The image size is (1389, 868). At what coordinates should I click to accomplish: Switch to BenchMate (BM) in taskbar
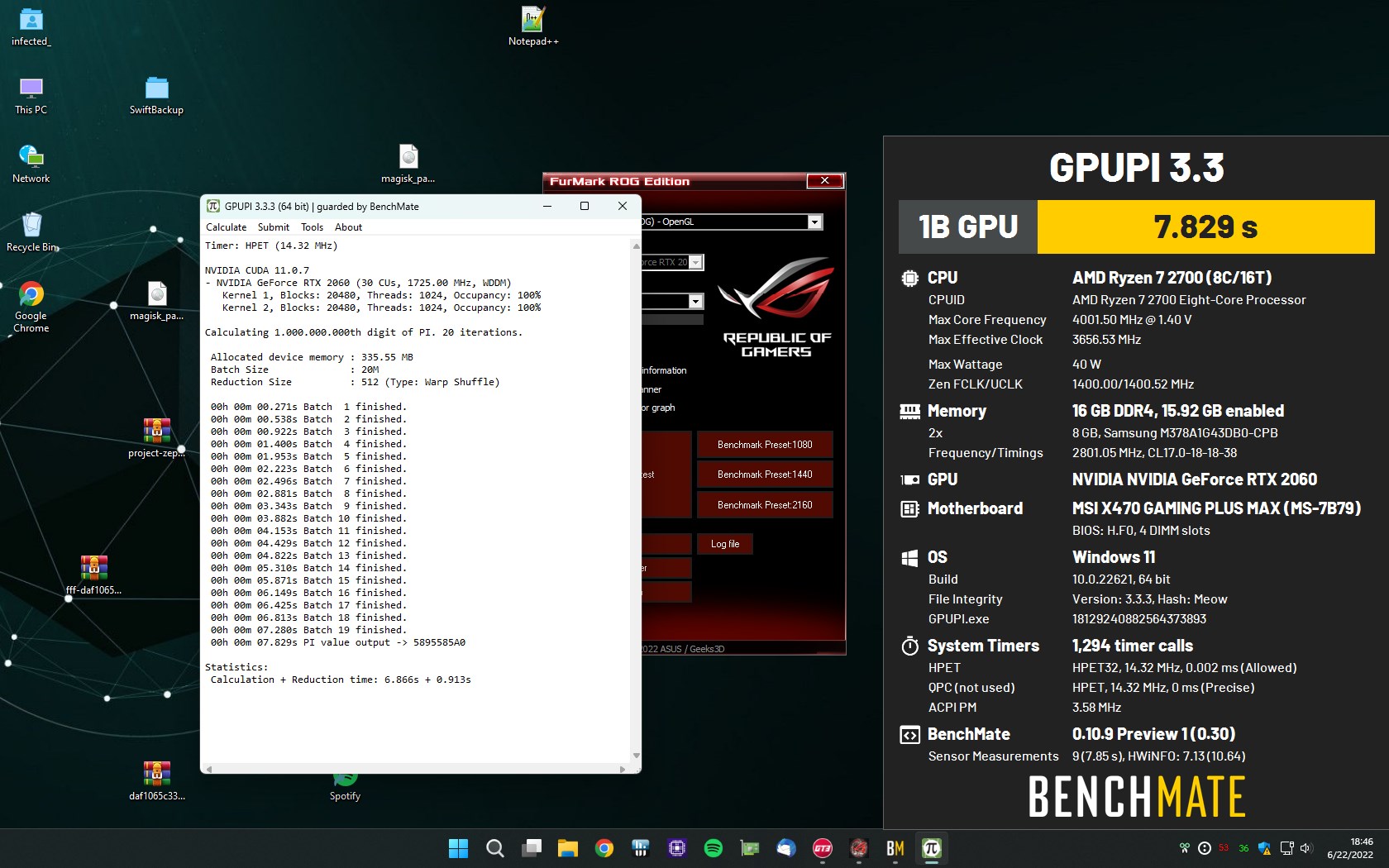tap(895, 848)
